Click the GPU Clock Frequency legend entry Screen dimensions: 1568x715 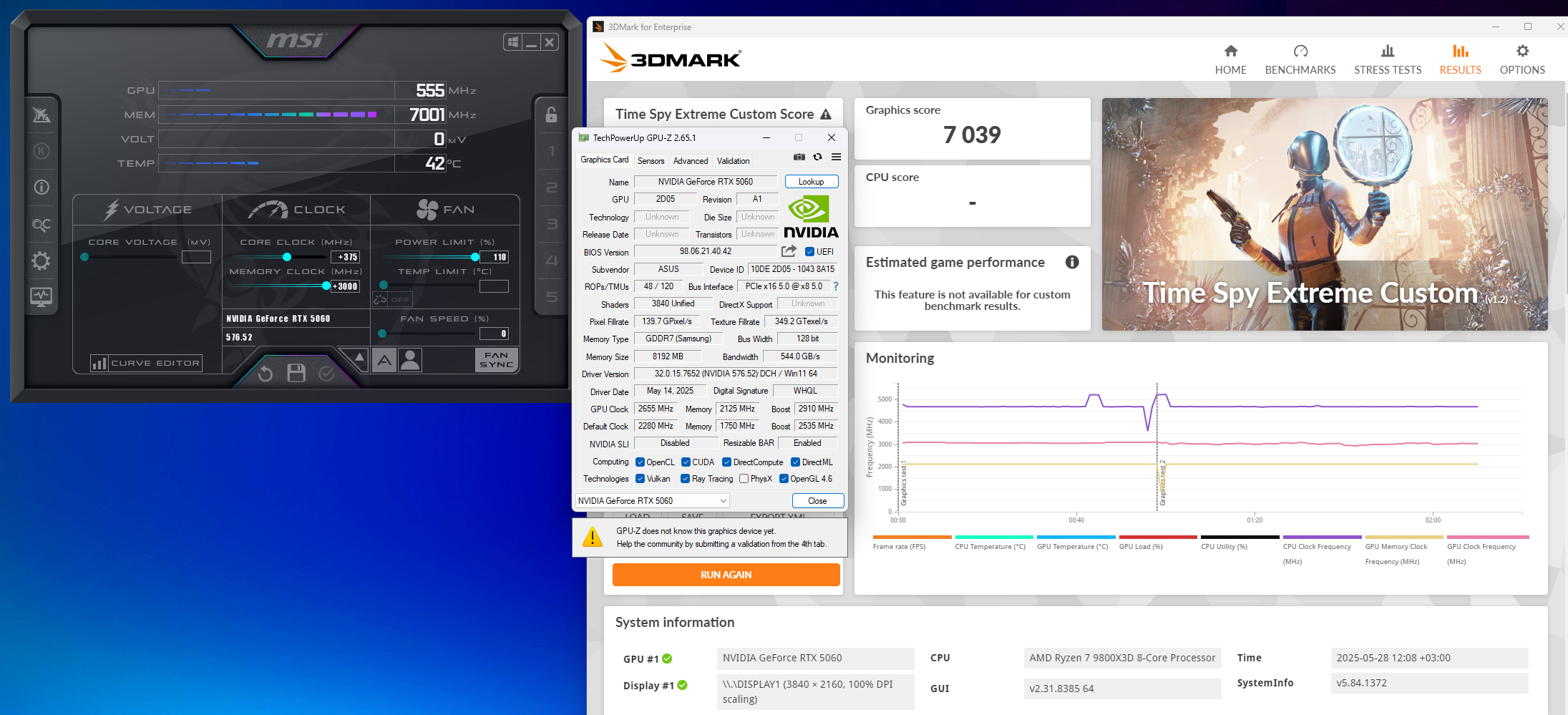pyautogui.click(x=1487, y=550)
